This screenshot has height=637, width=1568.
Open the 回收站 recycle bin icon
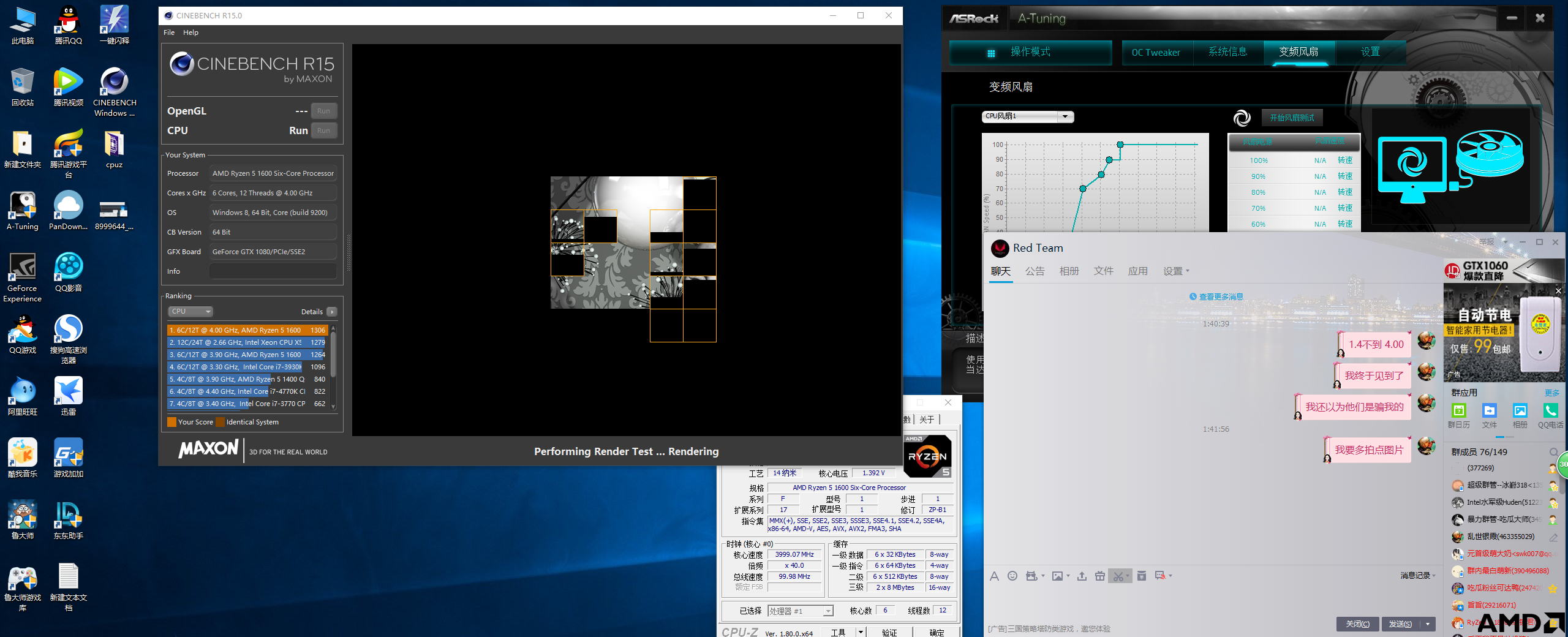[23, 87]
